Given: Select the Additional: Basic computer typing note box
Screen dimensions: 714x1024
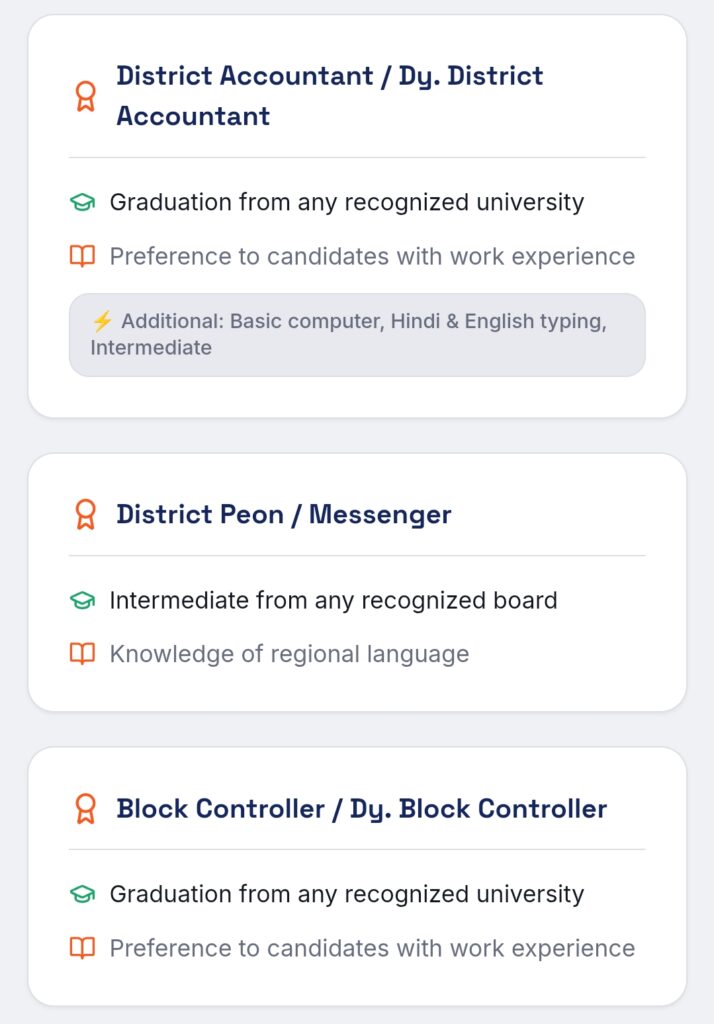Looking at the screenshot, I should coord(357,335).
